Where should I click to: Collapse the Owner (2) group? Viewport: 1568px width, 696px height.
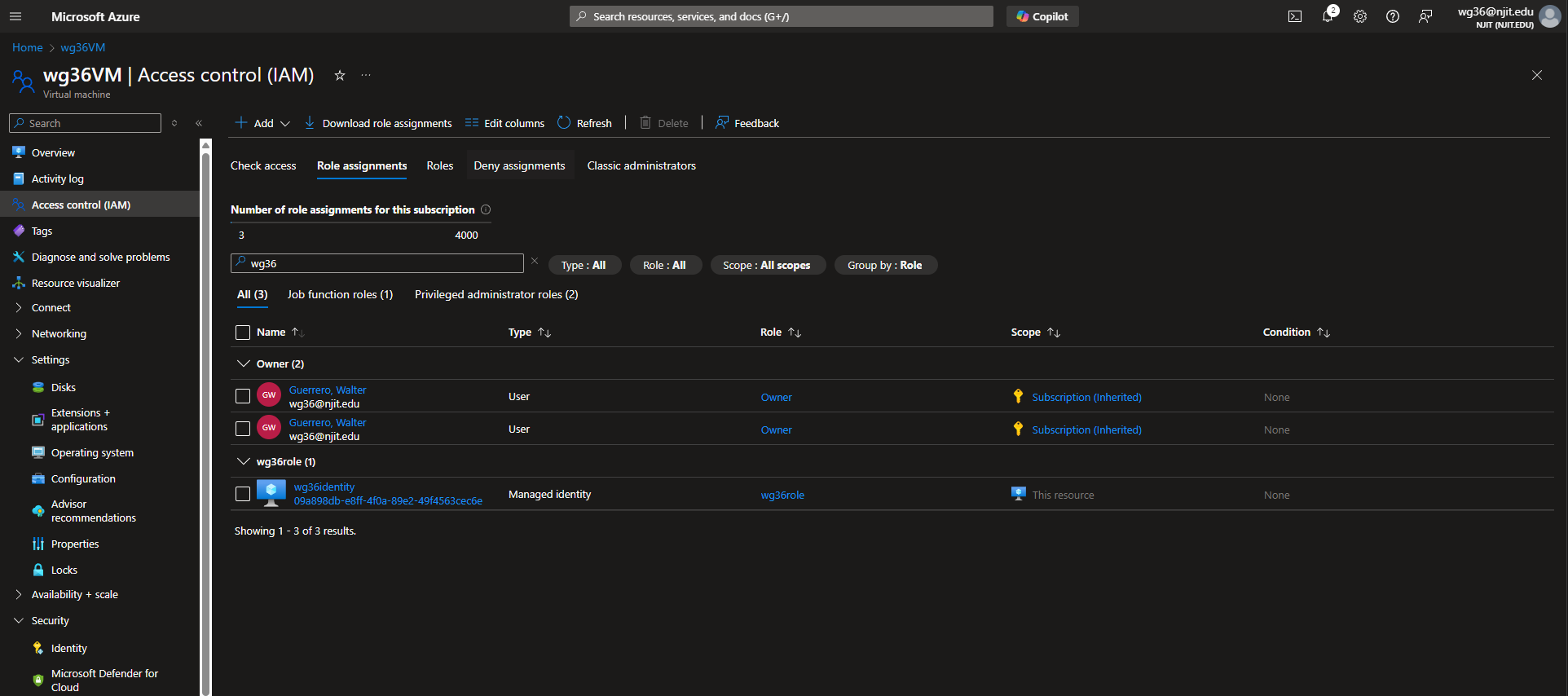tap(243, 363)
